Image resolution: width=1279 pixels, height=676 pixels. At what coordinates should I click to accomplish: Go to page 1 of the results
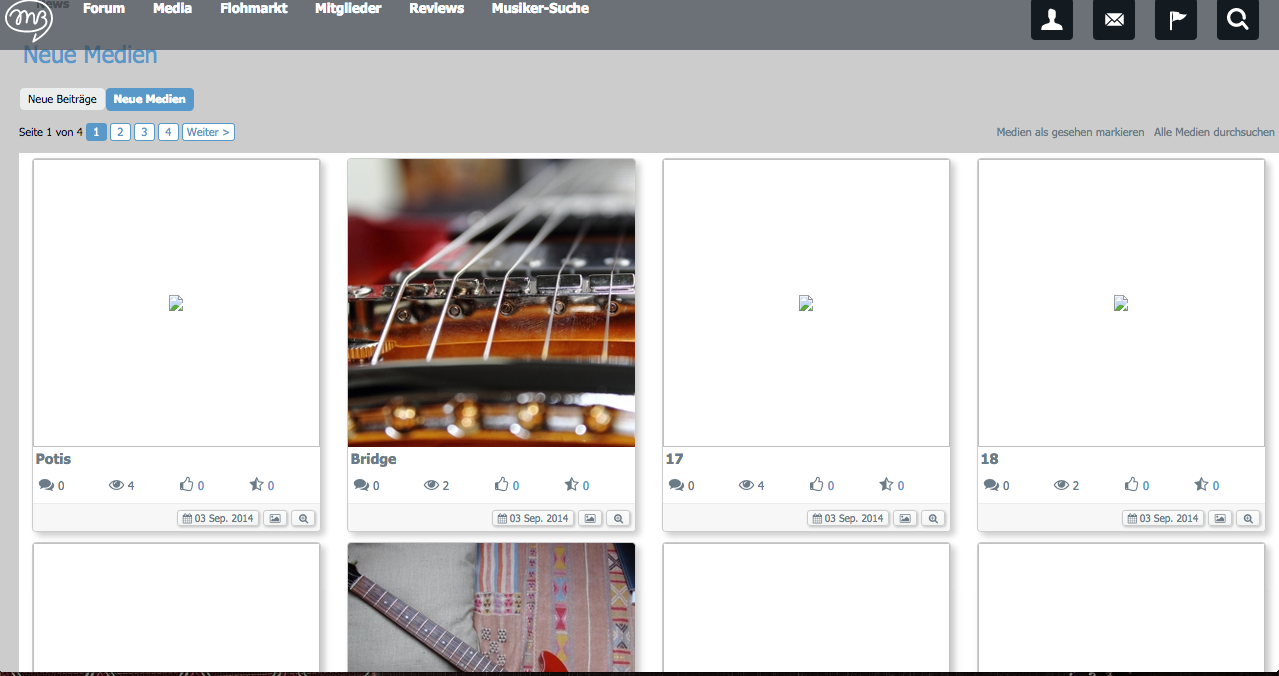(96, 132)
